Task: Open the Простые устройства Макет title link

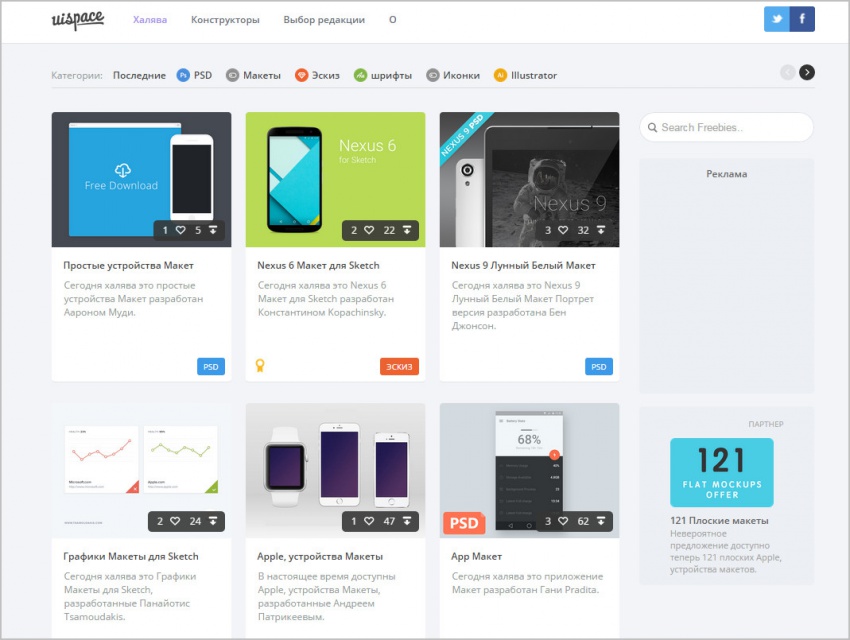Action: pyautogui.click(x=128, y=265)
